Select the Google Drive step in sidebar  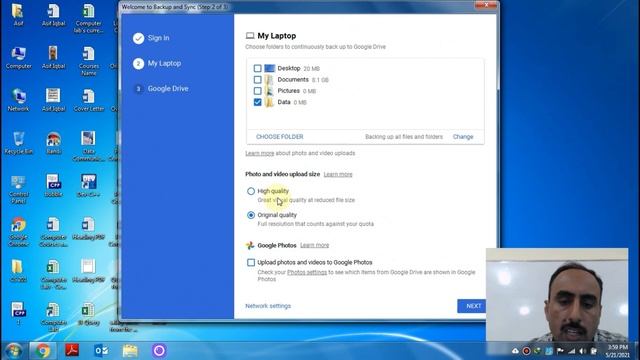(161, 89)
